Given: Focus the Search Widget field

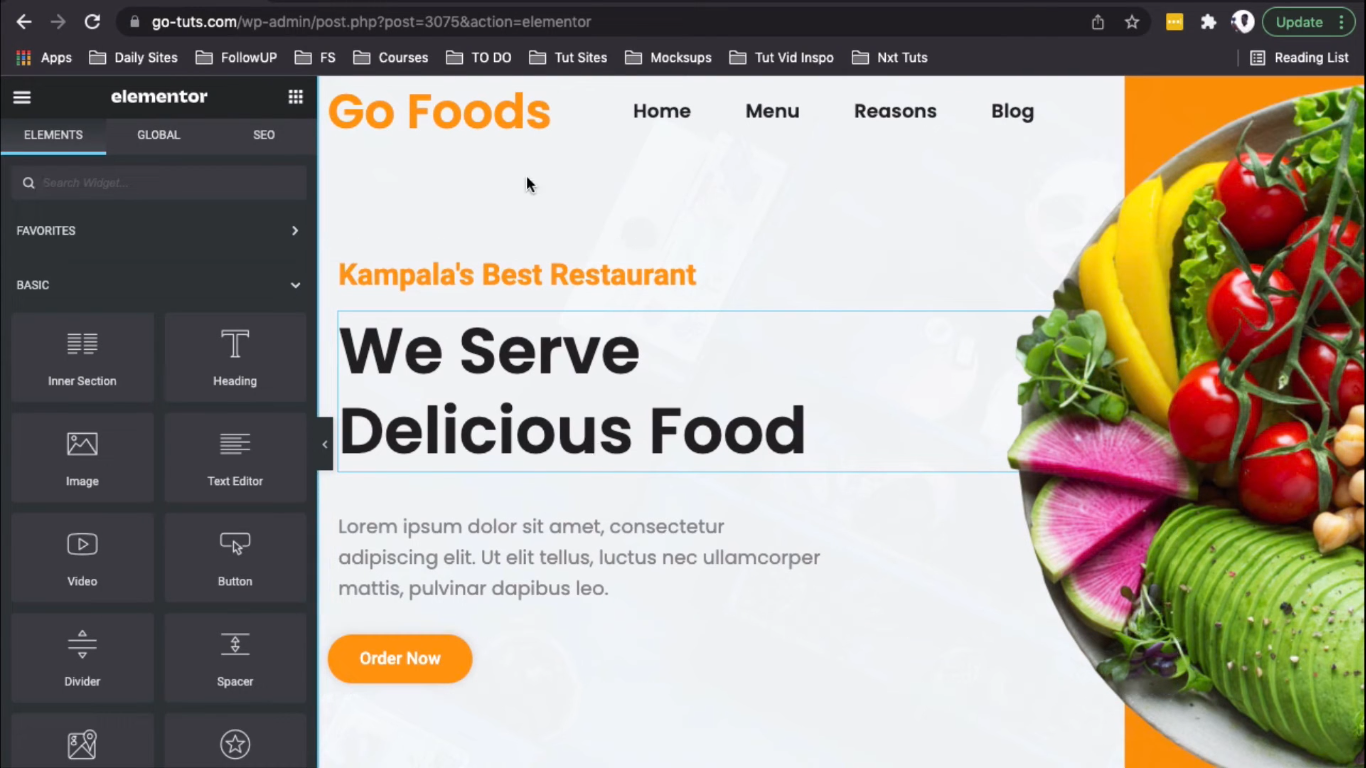Looking at the screenshot, I should point(158,183).
